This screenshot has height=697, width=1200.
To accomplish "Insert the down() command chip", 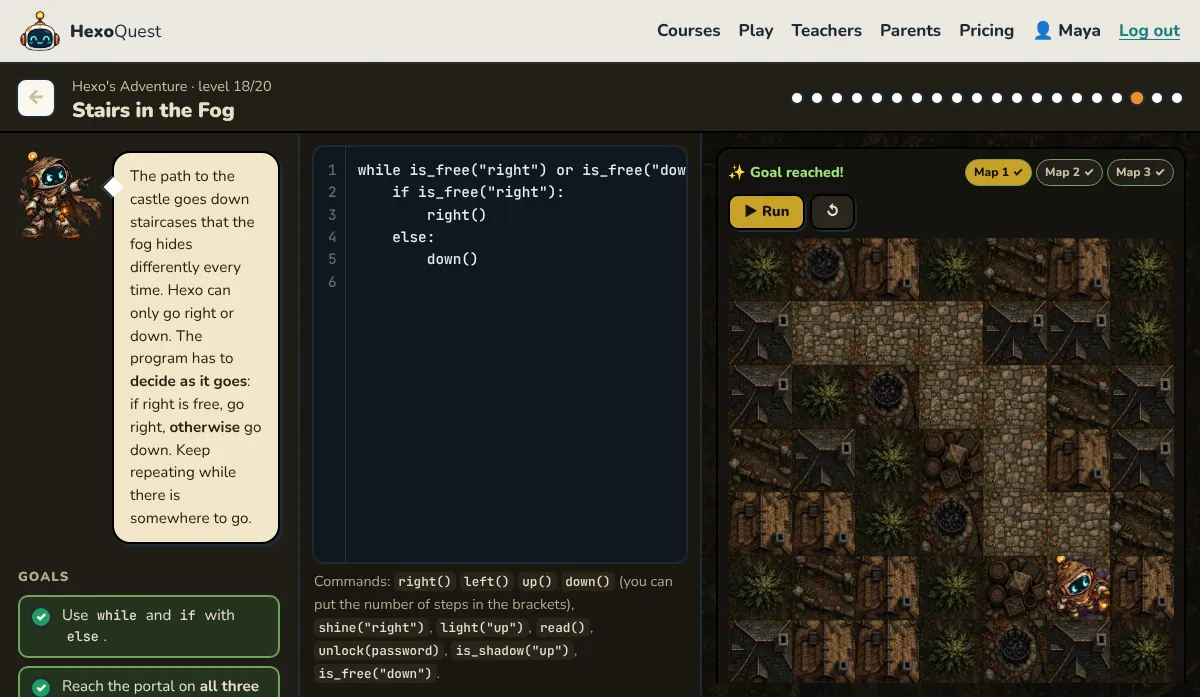I will (587, 582).
